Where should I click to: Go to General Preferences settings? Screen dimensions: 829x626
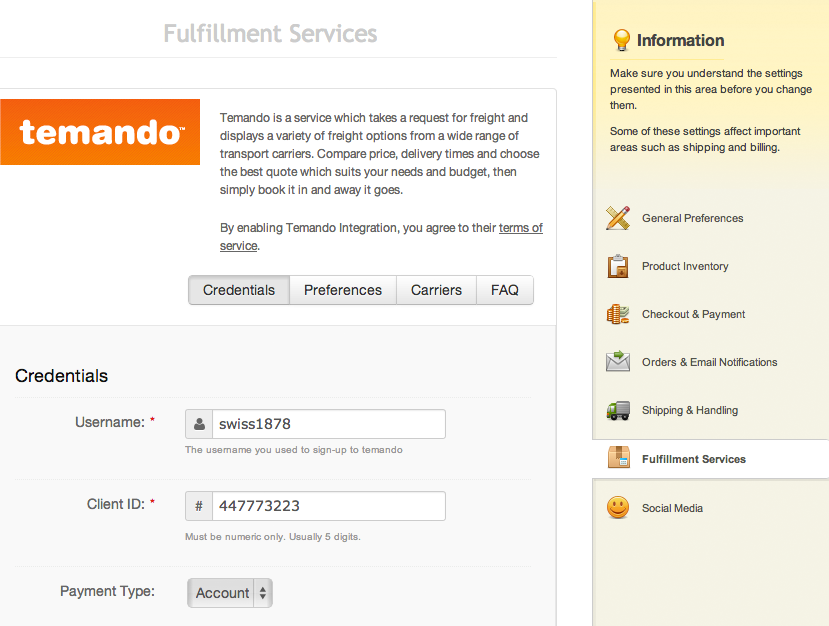[693, 218]
